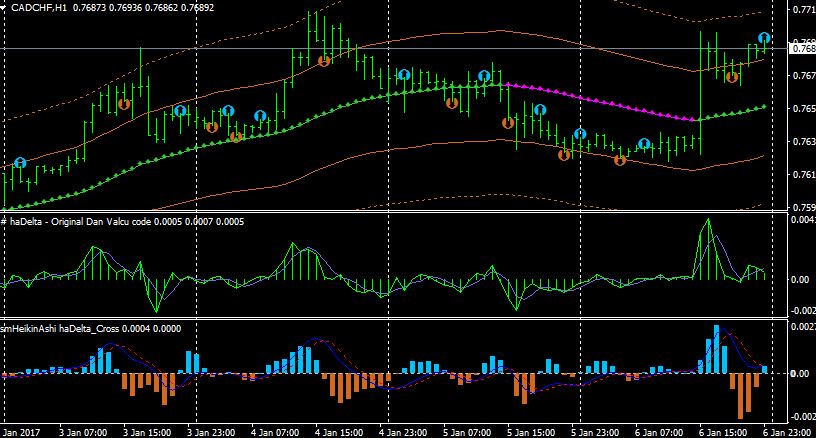Click orange down arrow just before 5 Jan 23:00
This screenshot has height=438, width=816.
pos(564,154)
